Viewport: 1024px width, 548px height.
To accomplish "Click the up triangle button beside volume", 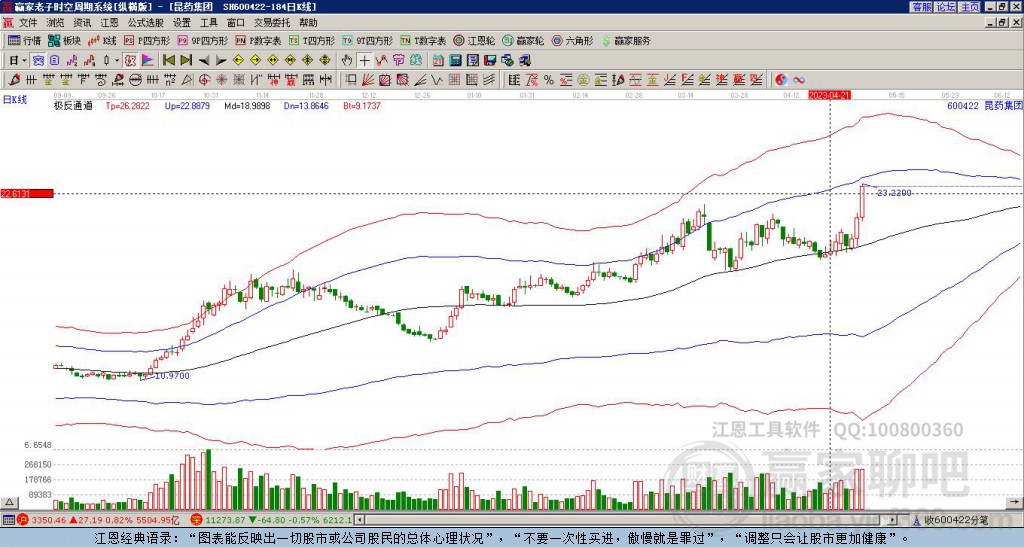I will tap(9, 502).
